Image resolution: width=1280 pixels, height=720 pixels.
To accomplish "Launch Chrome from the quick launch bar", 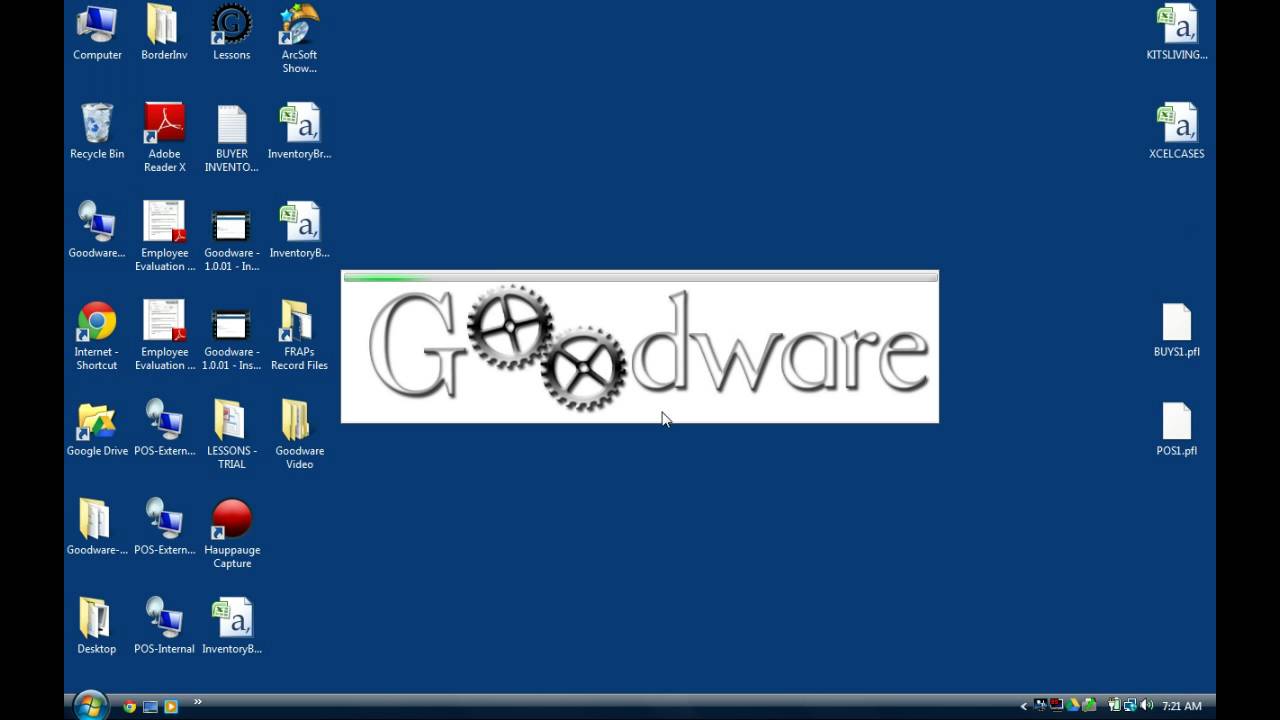I will [x=129, y=707].
